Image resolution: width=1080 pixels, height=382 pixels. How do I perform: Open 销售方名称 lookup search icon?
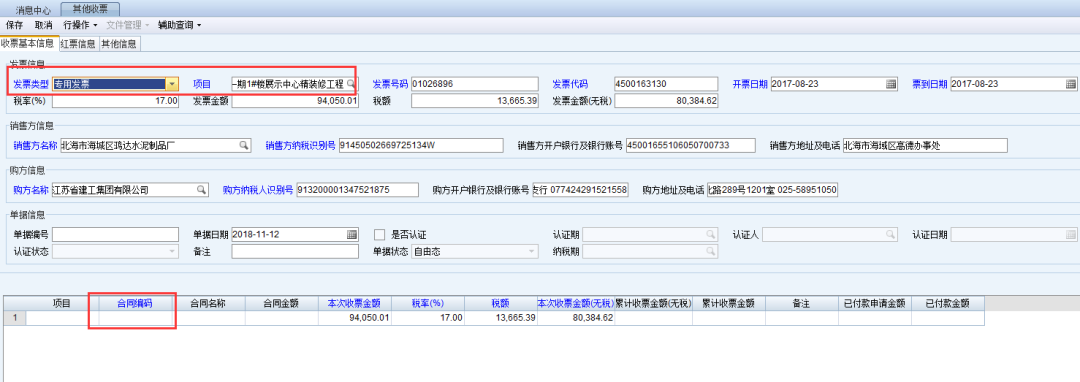[244, 146]
